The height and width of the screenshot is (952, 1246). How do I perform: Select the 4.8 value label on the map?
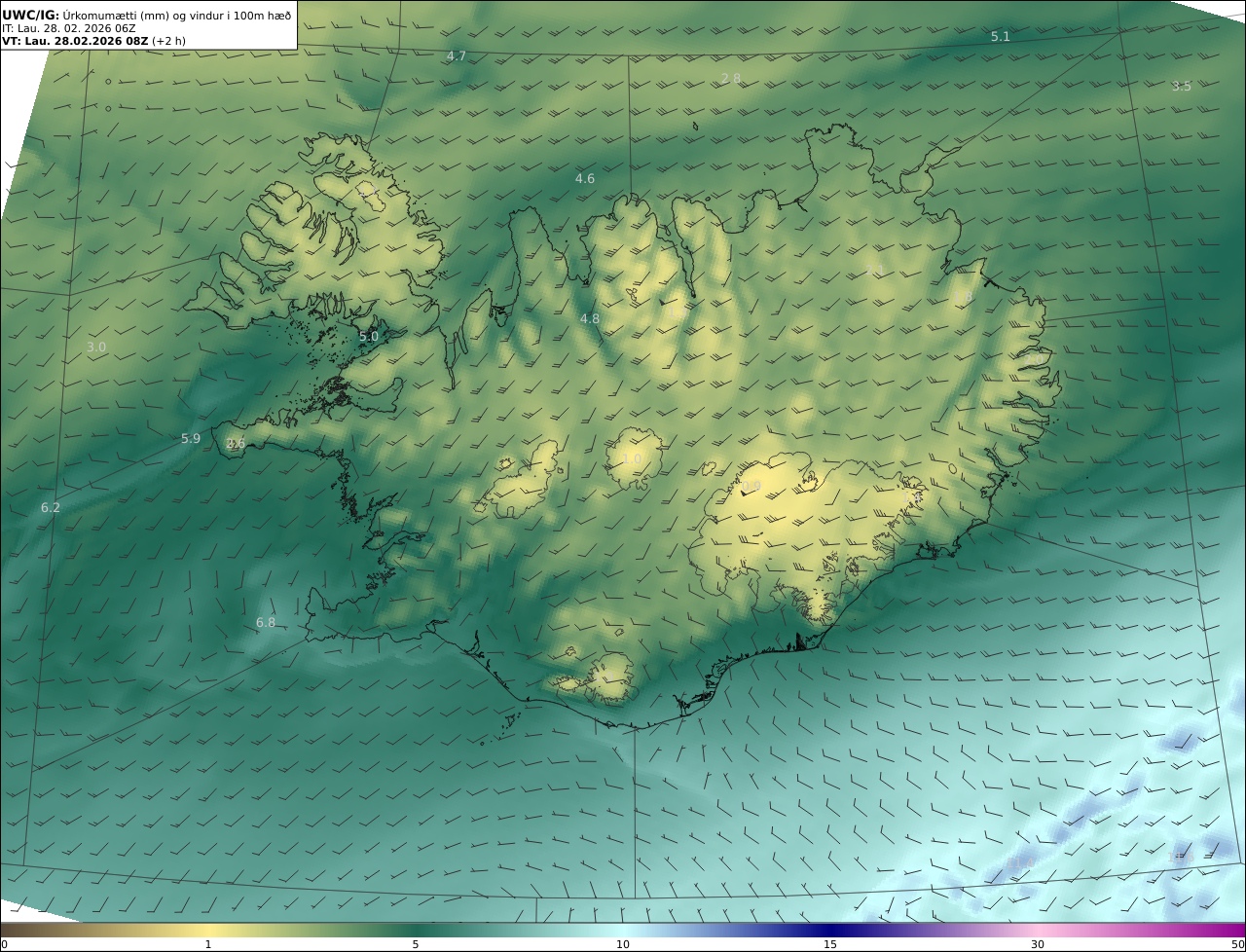pyautogui.click(x=590, y=319)
